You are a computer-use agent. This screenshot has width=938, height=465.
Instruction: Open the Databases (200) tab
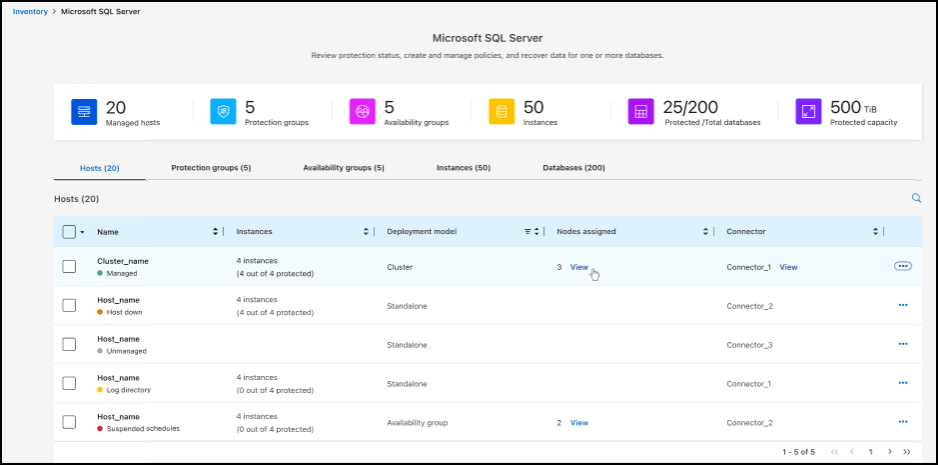(573, 168)
